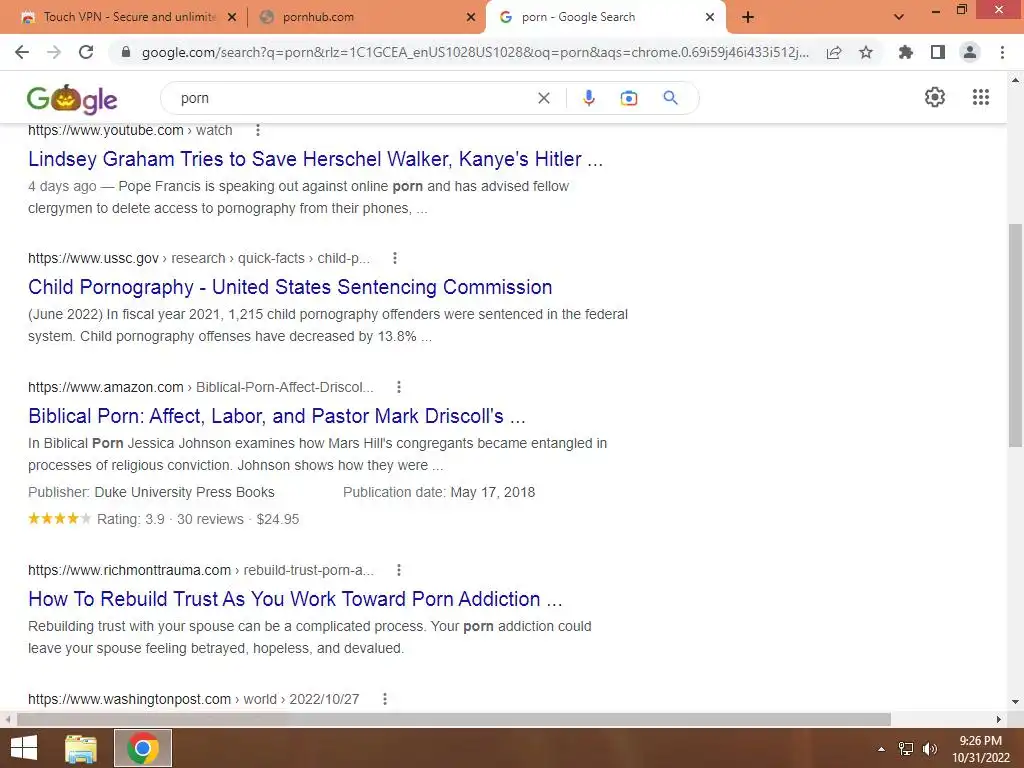Bookmark this page with star
Screen dimensions: 1024x768
[x=866, y=52]
